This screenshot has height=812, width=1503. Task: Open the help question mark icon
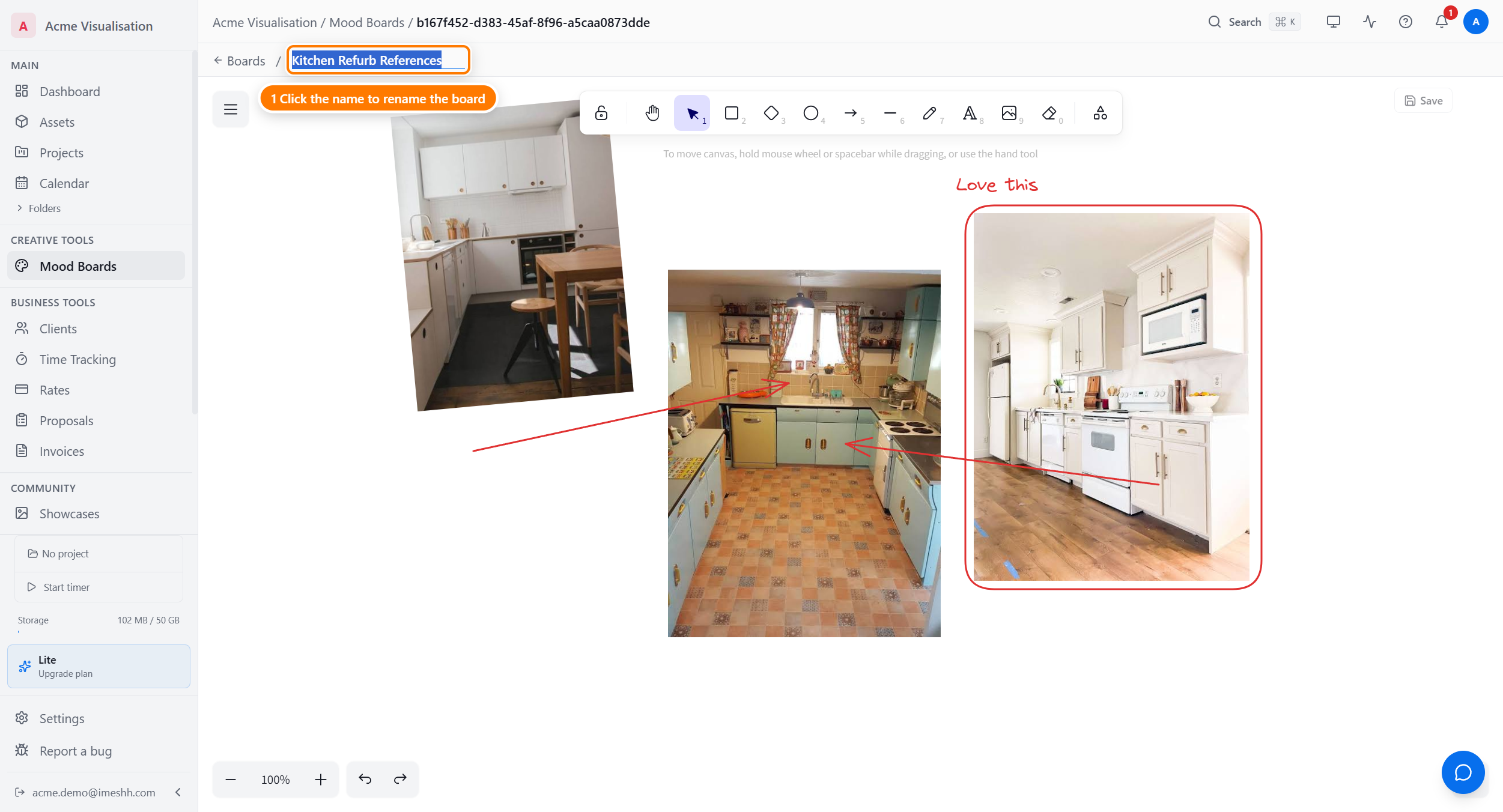(x=1406, y=22)
